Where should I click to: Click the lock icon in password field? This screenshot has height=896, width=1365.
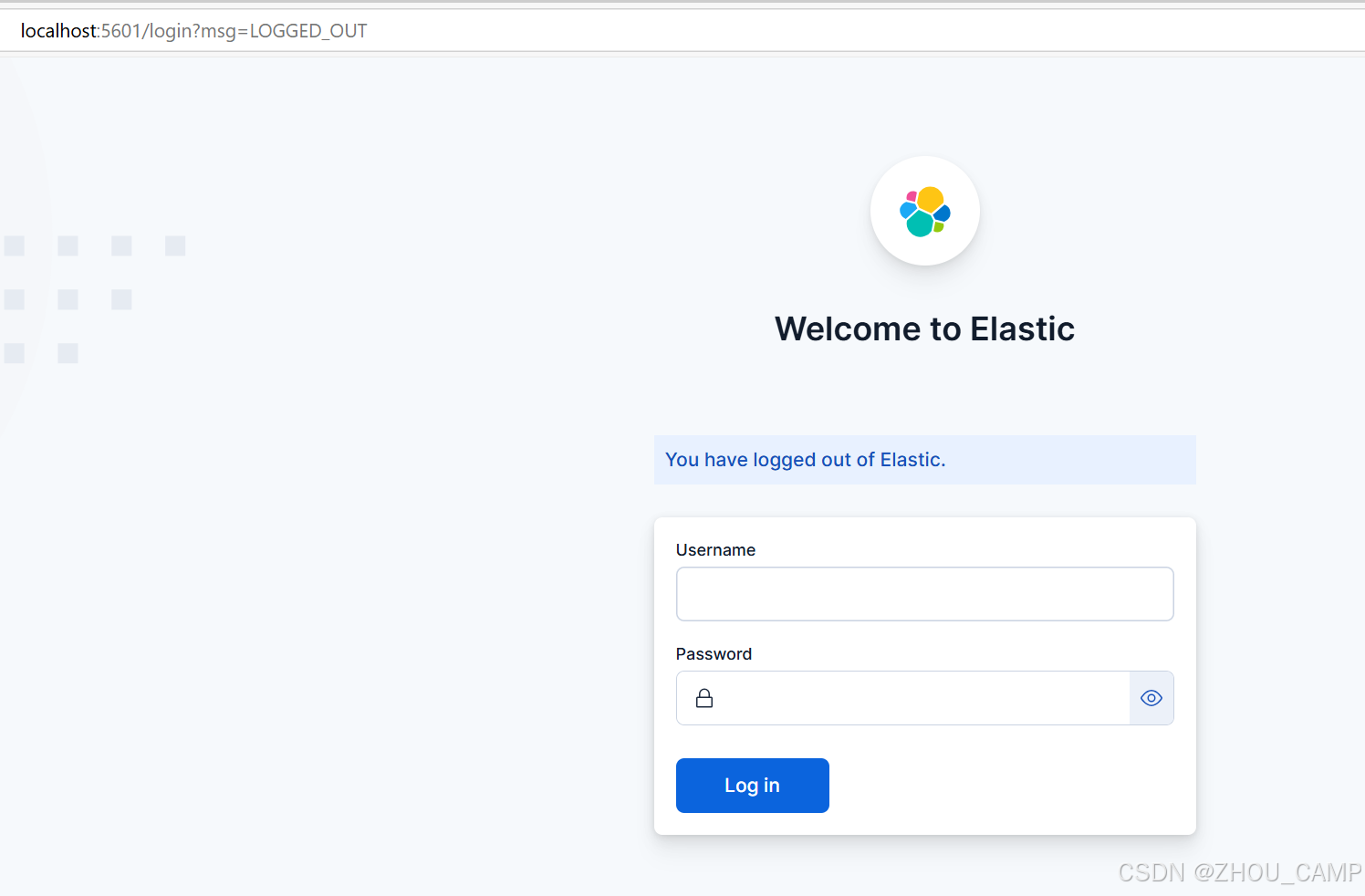tap(703, 697)
